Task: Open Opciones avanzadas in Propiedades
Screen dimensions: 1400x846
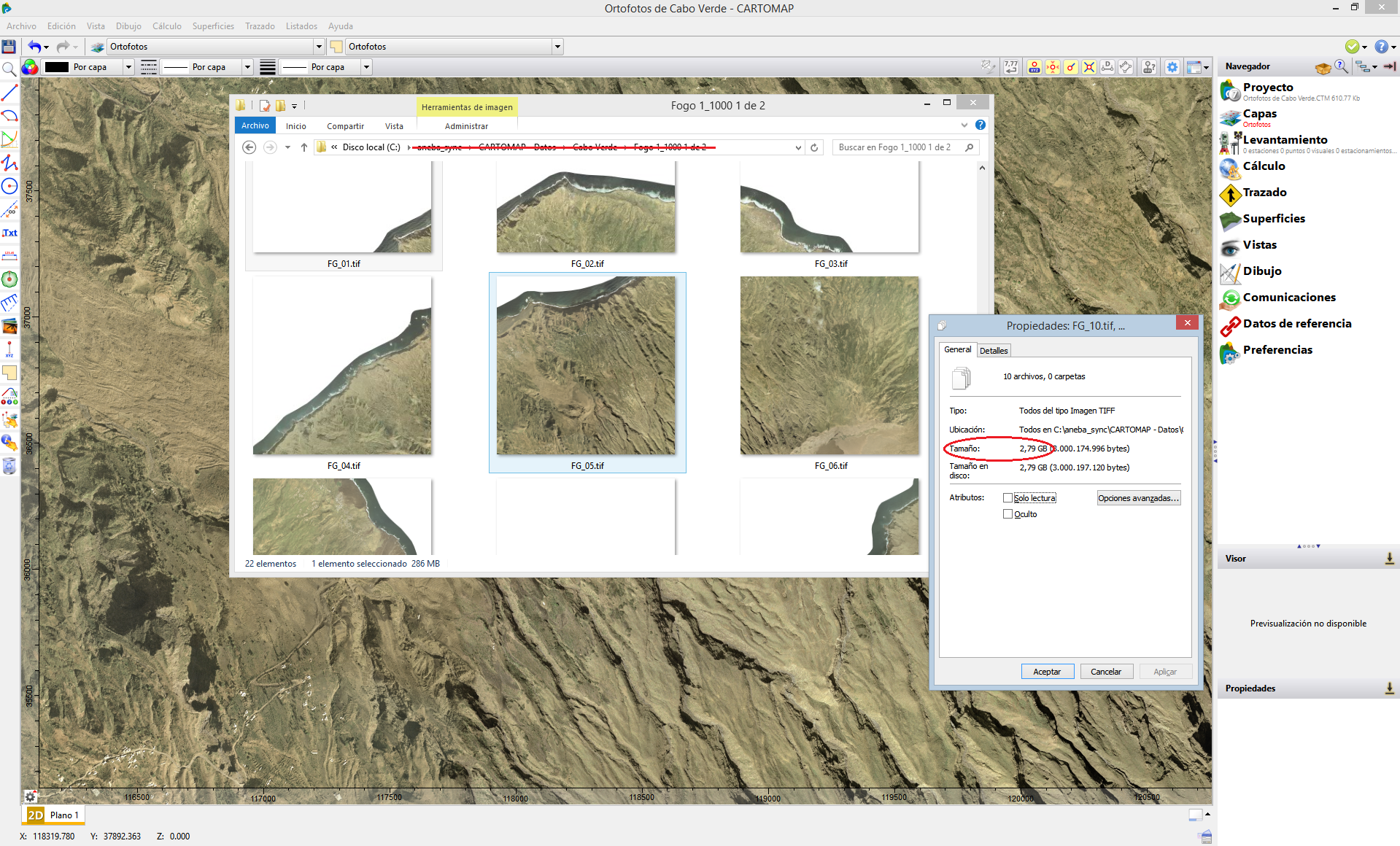Action: coord(1138,497)
